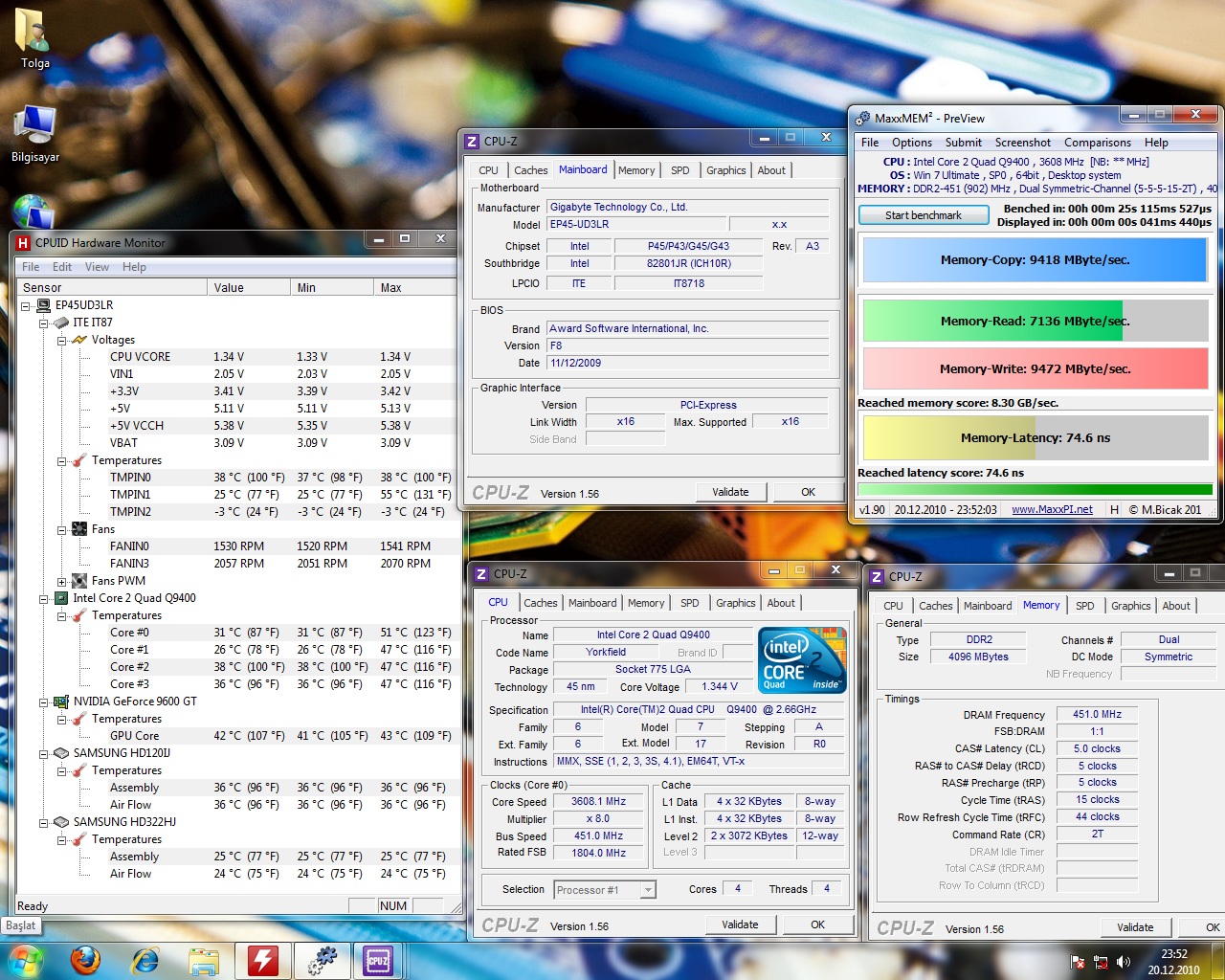Click the volume speaker tray icon
Image resolution: width=1225 pixels, height=980 pixels.
point(1124,962)
